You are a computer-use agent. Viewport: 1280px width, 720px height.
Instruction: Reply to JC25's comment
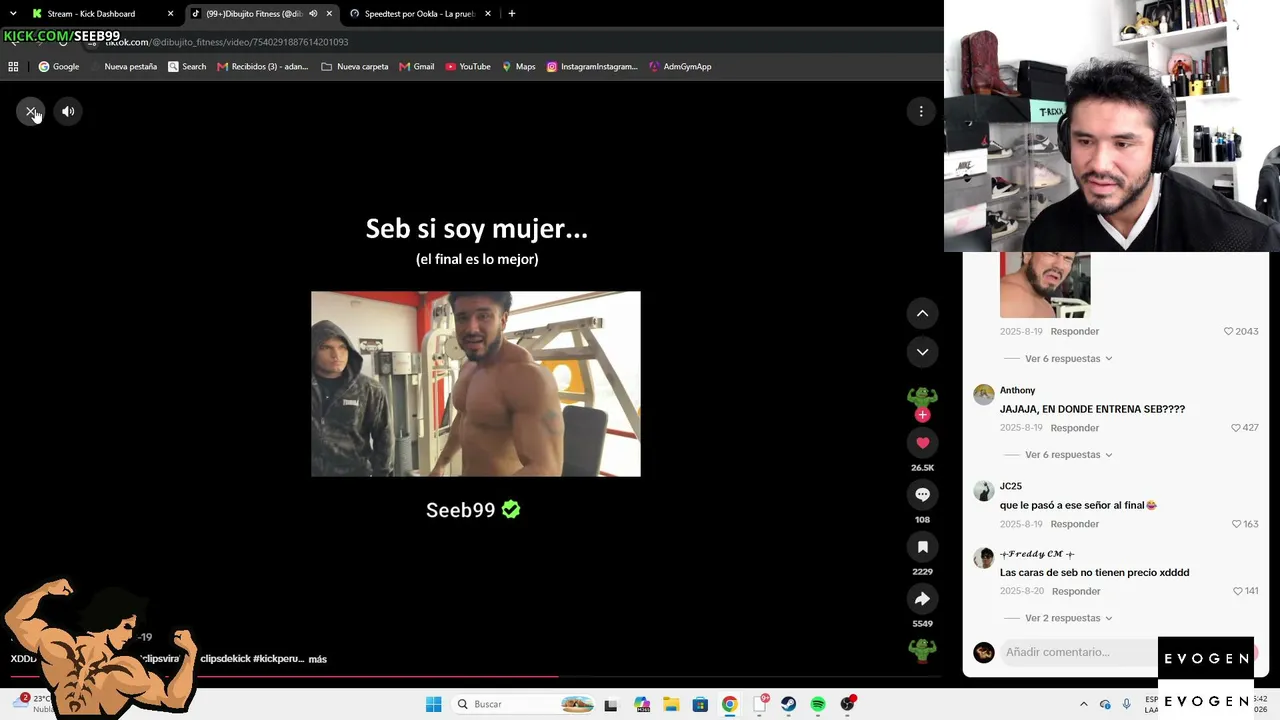(x=1074, y=524)
